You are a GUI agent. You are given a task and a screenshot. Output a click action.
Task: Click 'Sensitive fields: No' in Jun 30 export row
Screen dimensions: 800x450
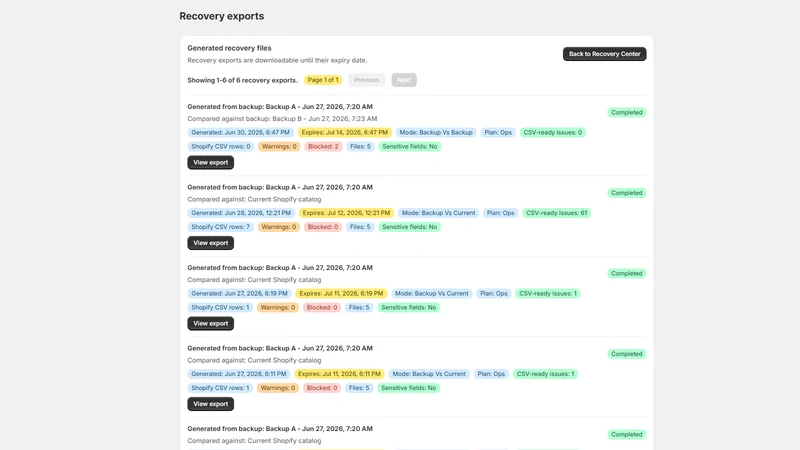point(410,146)
